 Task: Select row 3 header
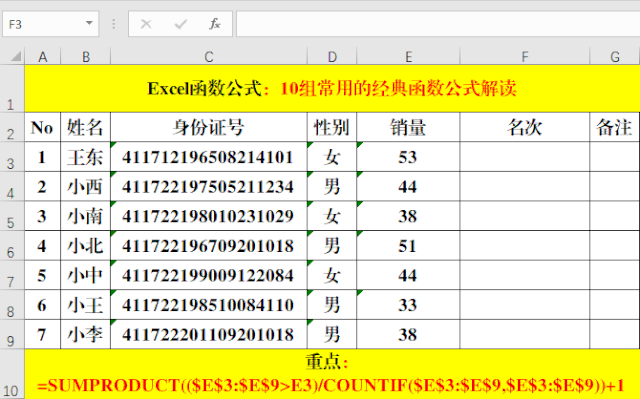(x=12, y=157)
